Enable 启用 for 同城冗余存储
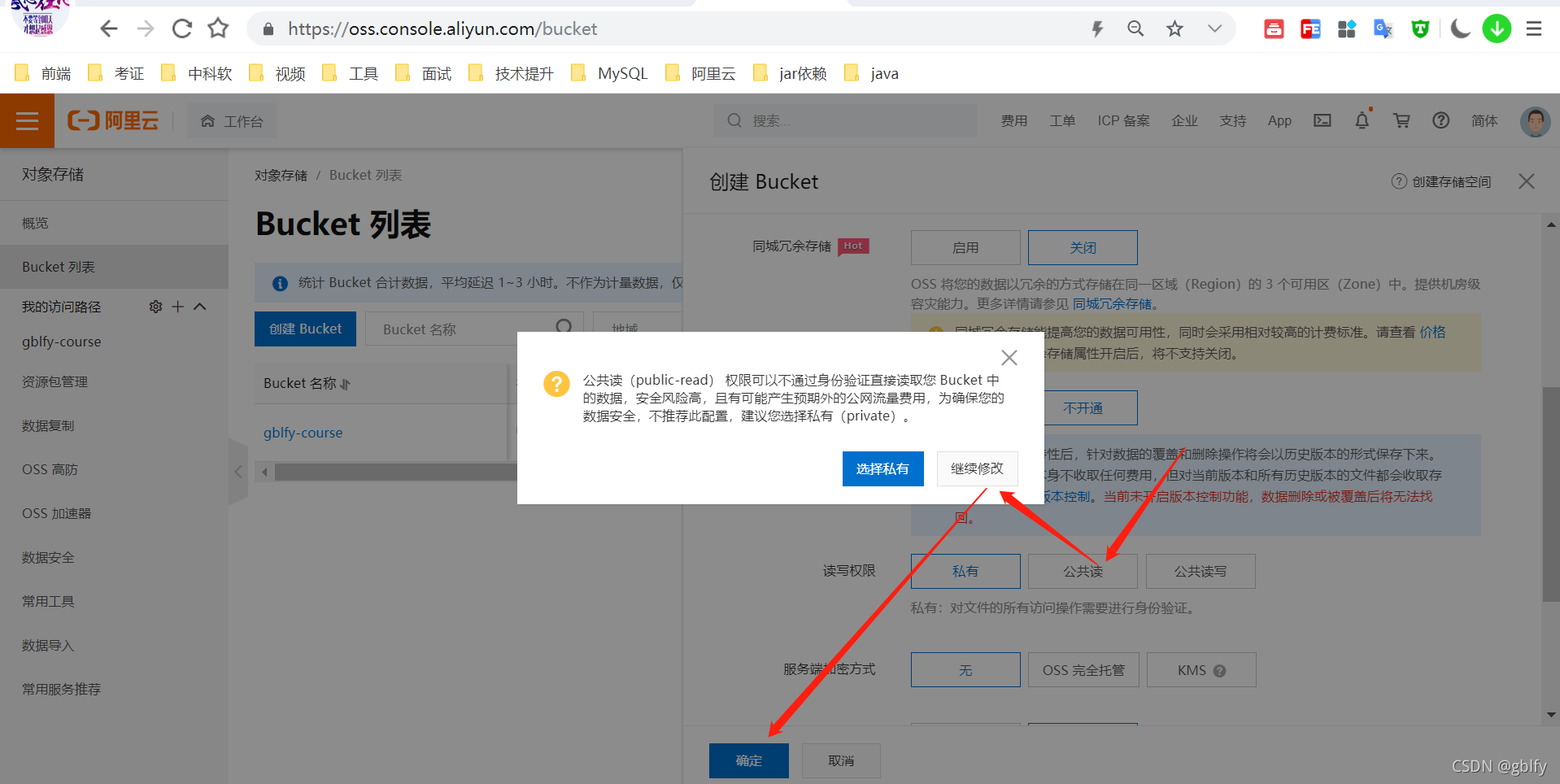 pyautogui.click(x=965, y=247)
